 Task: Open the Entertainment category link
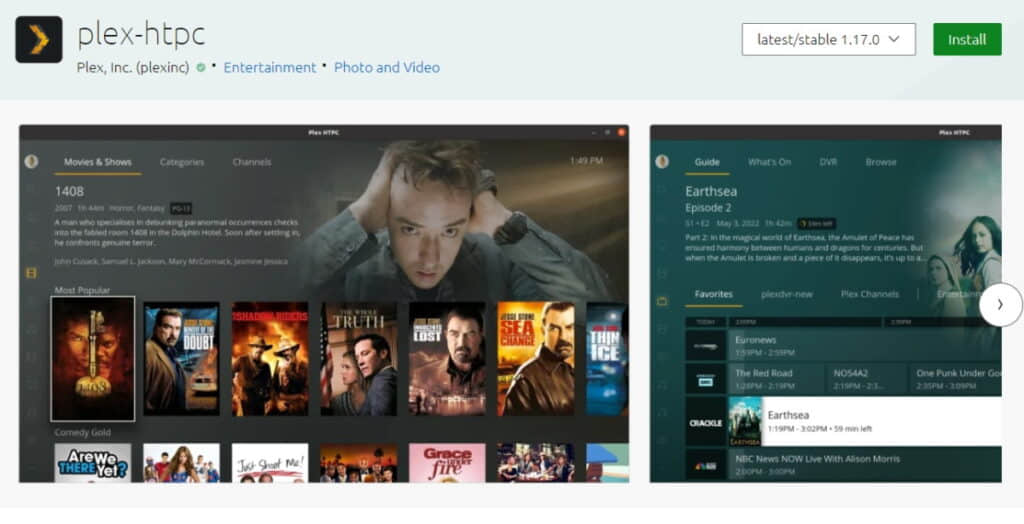pos(269,67)
